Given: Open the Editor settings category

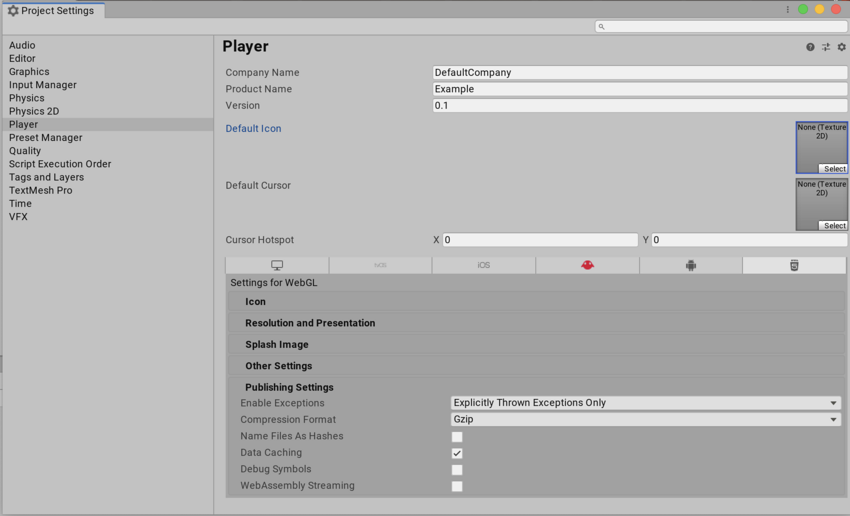Looking at the screenshot, I should (107, 59).
